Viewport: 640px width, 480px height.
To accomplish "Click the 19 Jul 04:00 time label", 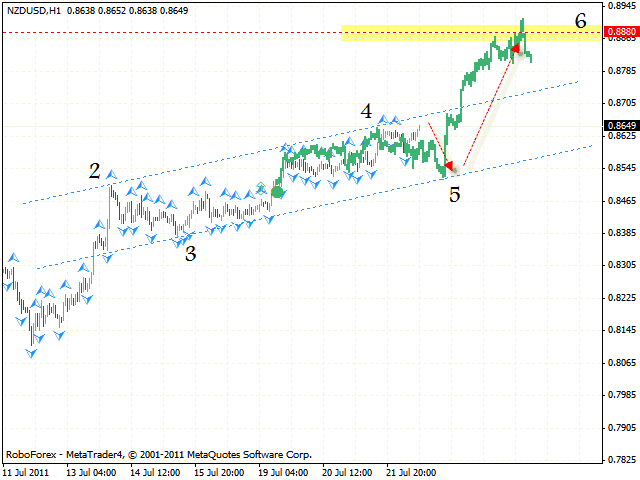I will pyautogui.click(x=283, y=470).
